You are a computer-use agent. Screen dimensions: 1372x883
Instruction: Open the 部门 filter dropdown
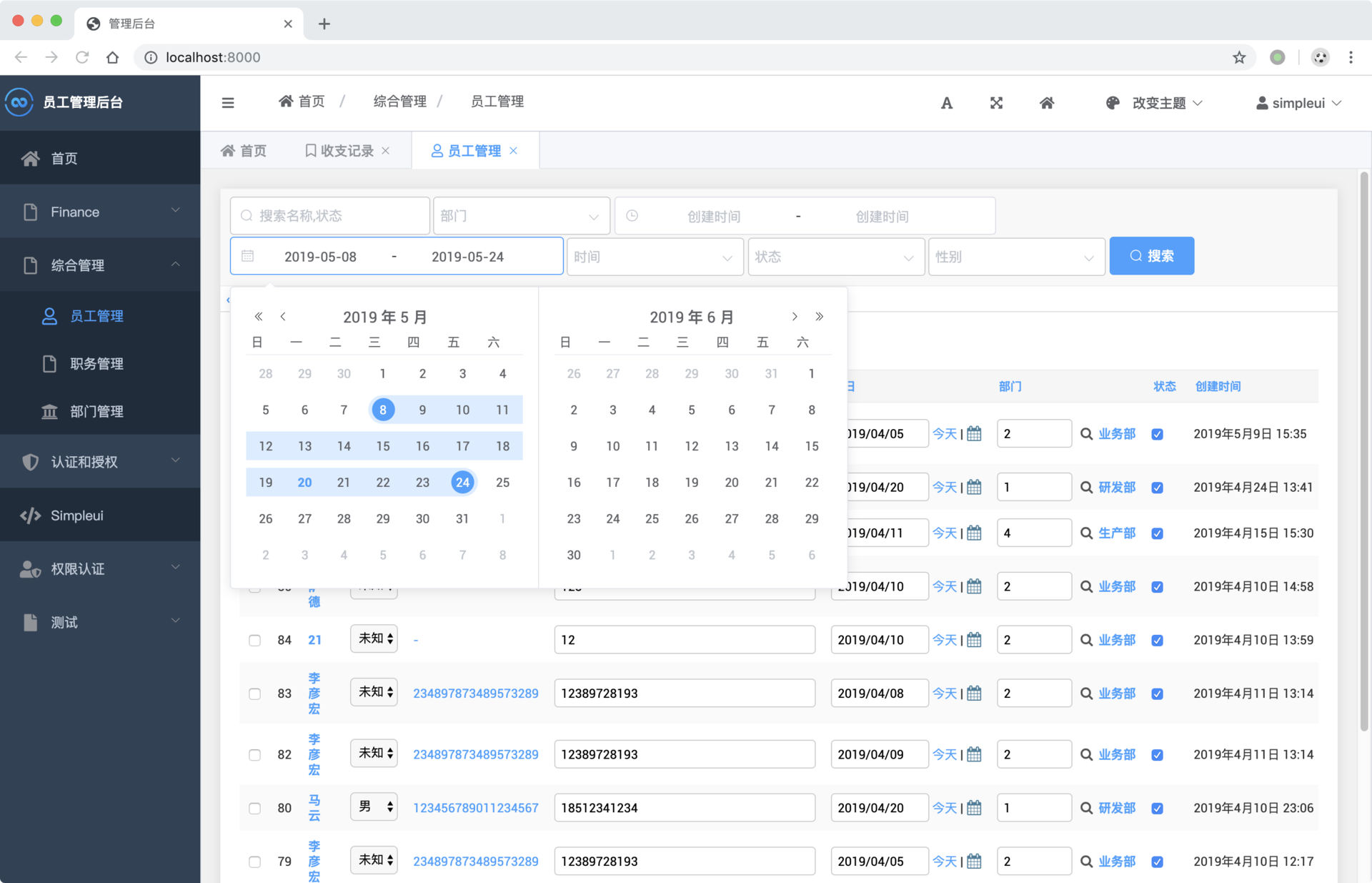(x=521, y=215)
